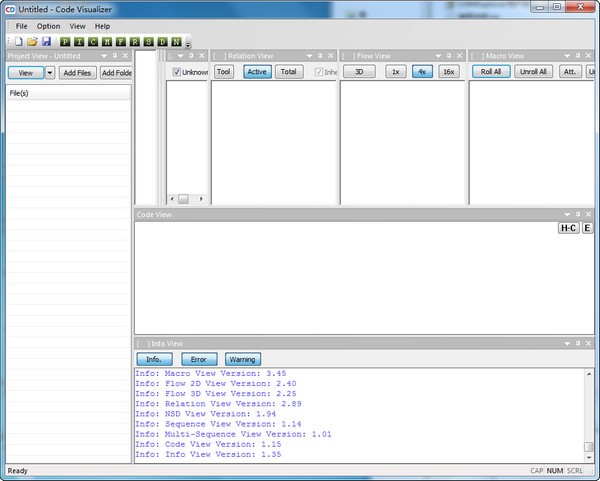Pin the Flow View panel
Viewport: 600px width, 481px height.
(x=449, y=56)
